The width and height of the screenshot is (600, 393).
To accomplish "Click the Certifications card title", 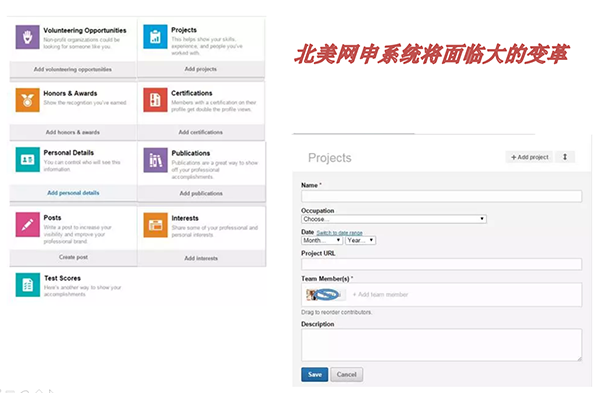I will pos(192,93).
